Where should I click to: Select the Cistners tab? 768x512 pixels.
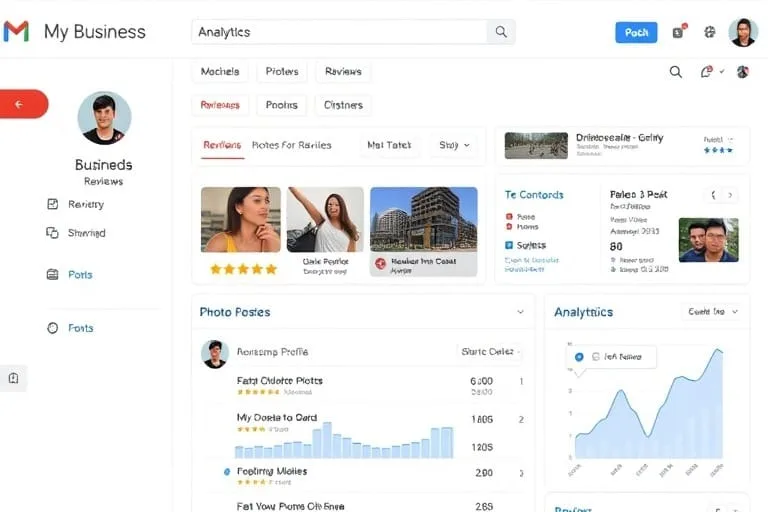coord(343,105)
